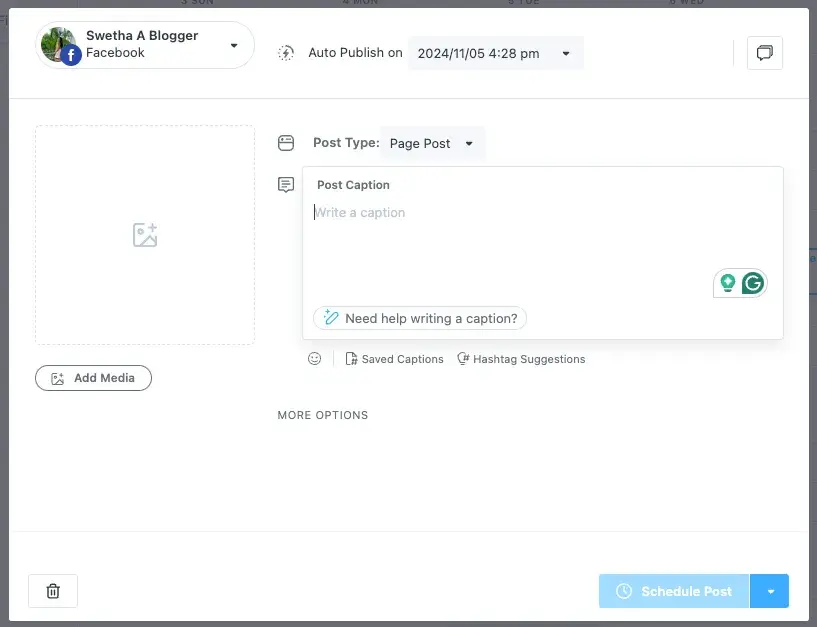Click Need help writing a caption

[x=419, y=318]
